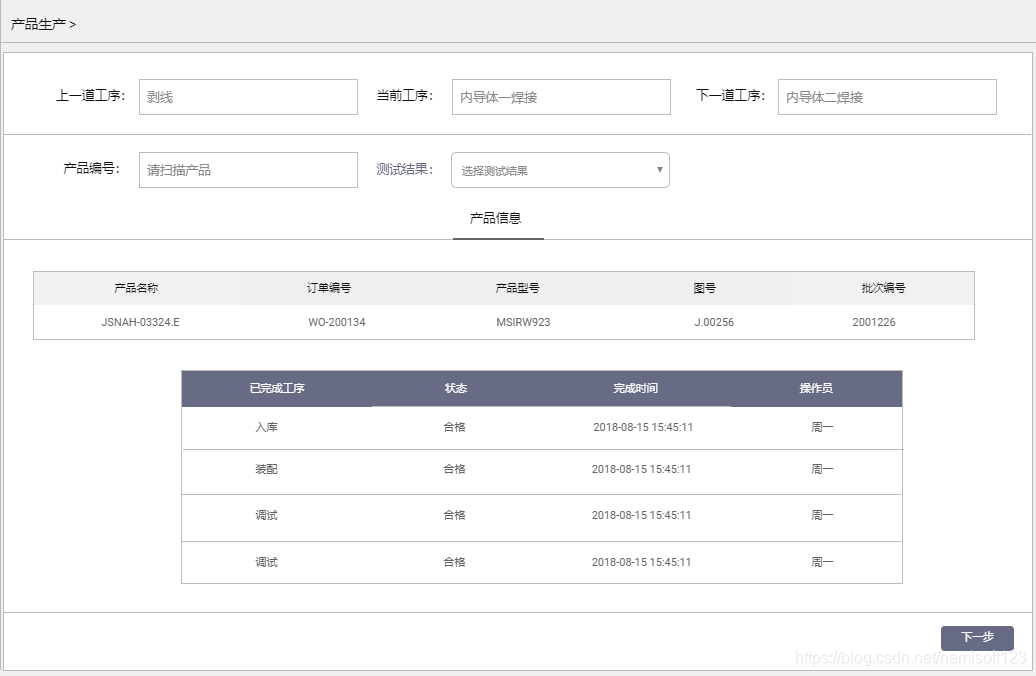The width and height of the screenshot is (1036, 676).
Task: Click the 已完成工序 column header
Action: coord(277,389)
